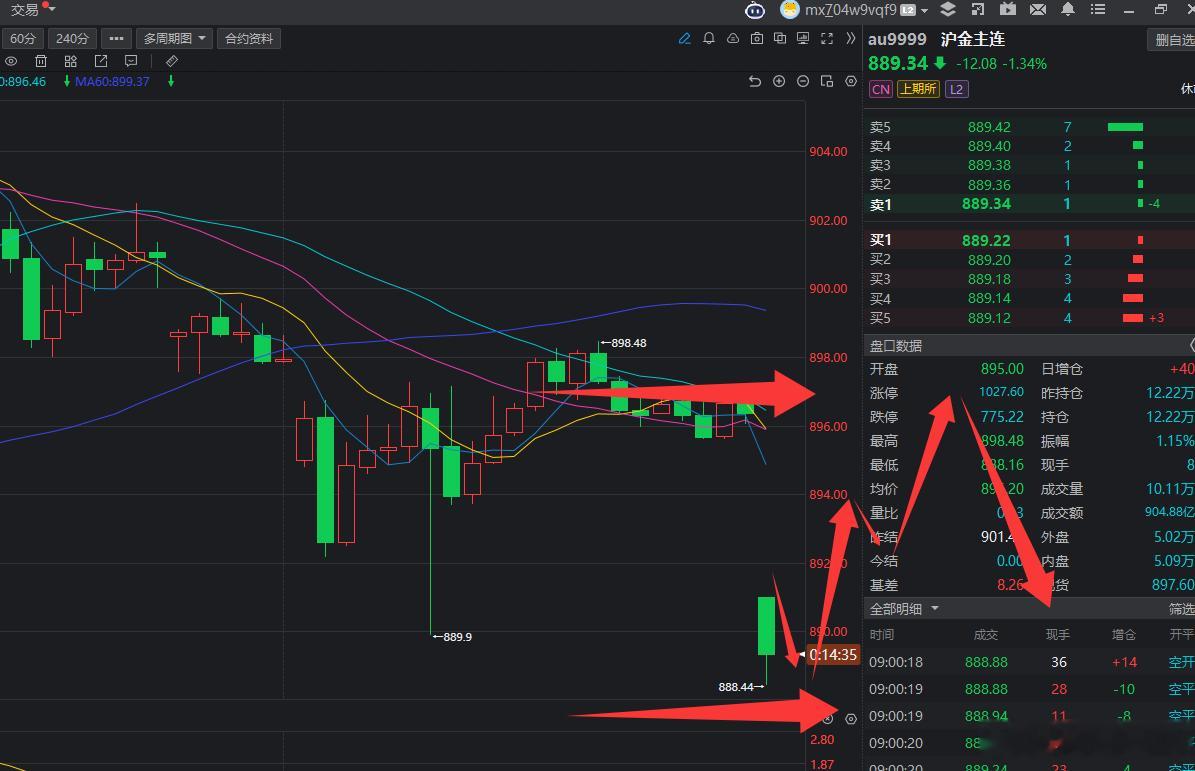Click the 买1 price 889.22

(x=985, y=240)
